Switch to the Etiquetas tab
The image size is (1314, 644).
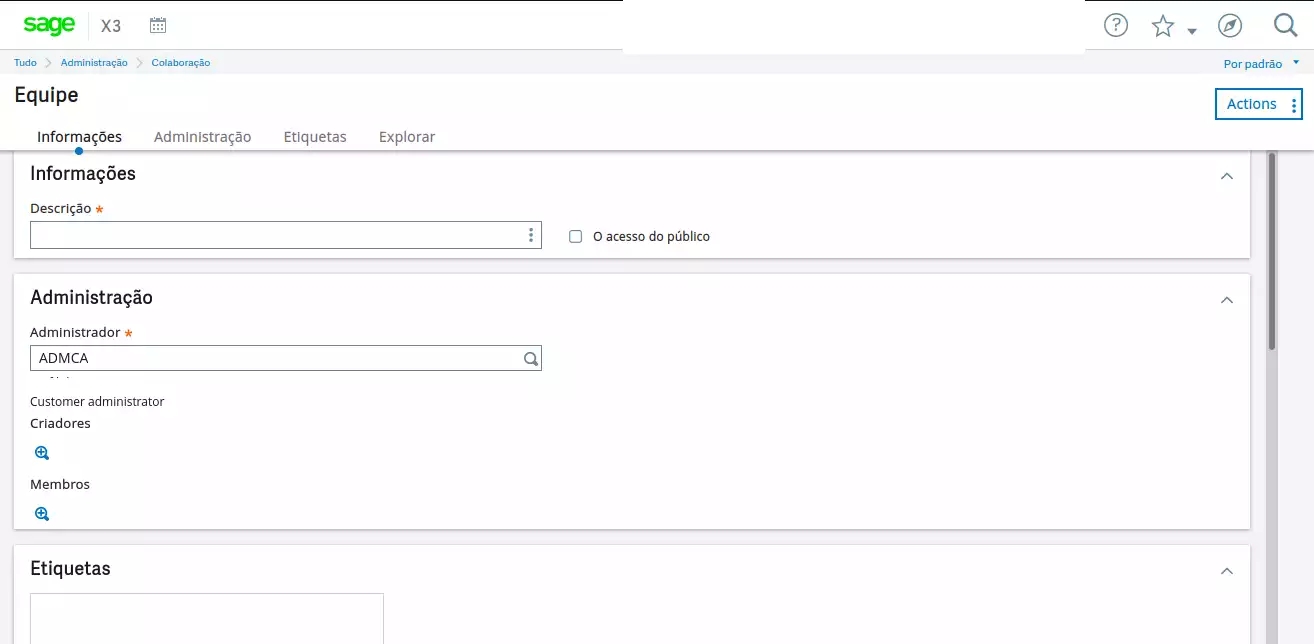tap(315, 137)
